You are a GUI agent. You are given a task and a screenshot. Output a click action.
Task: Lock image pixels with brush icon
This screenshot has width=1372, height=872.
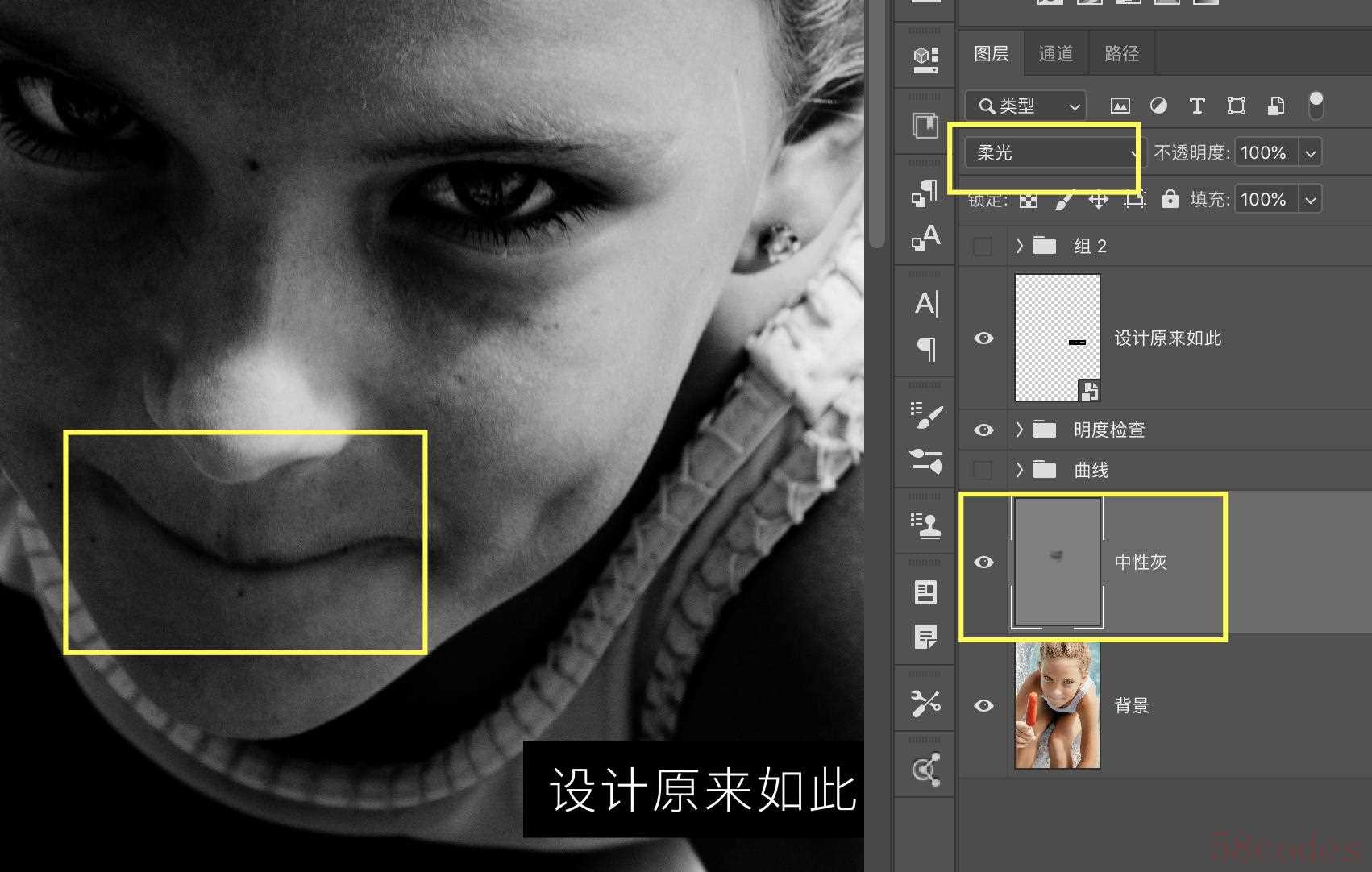[1063, 200]
